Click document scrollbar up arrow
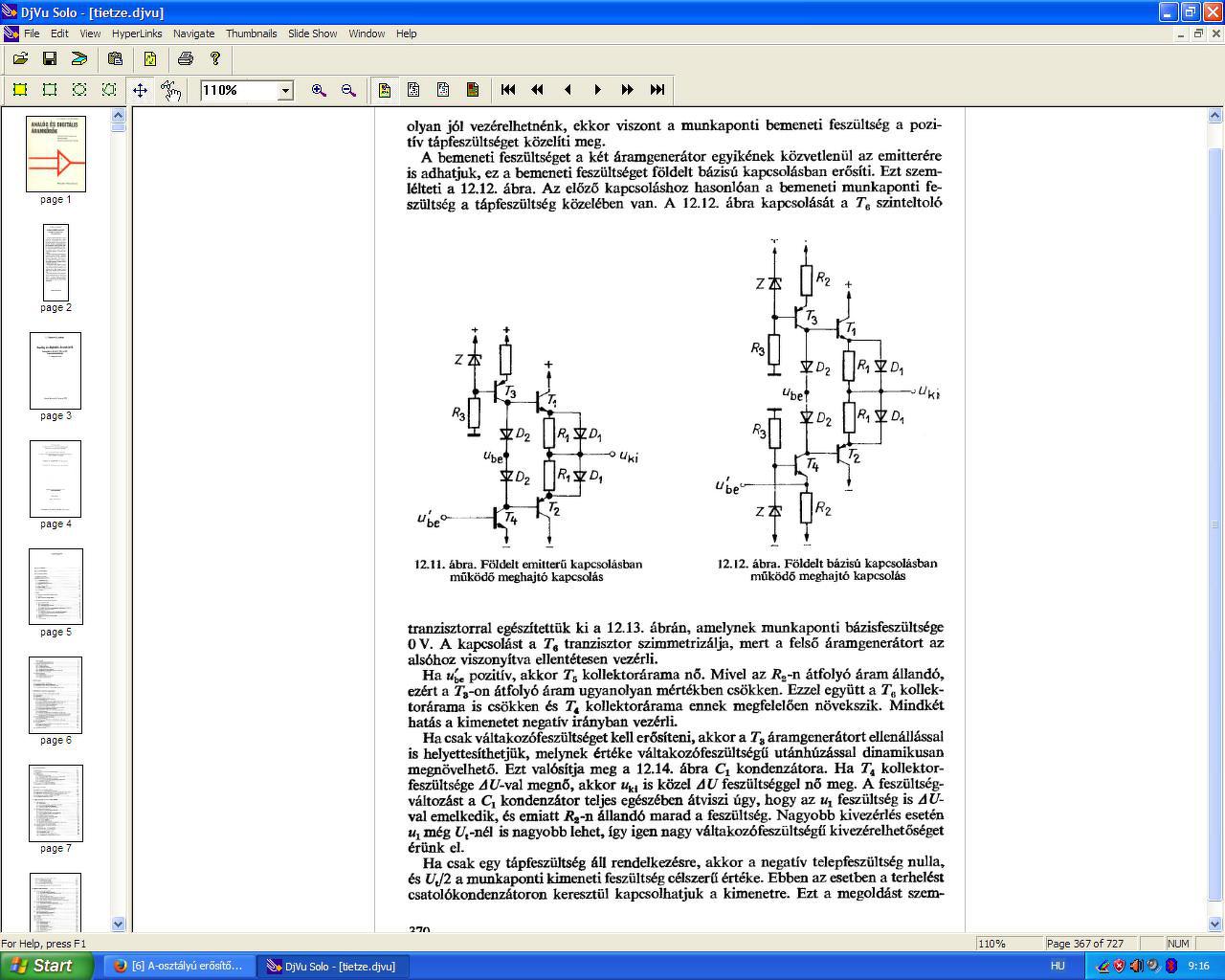Viewport: 1225px width, 980px height. [x=1215, y=116]
